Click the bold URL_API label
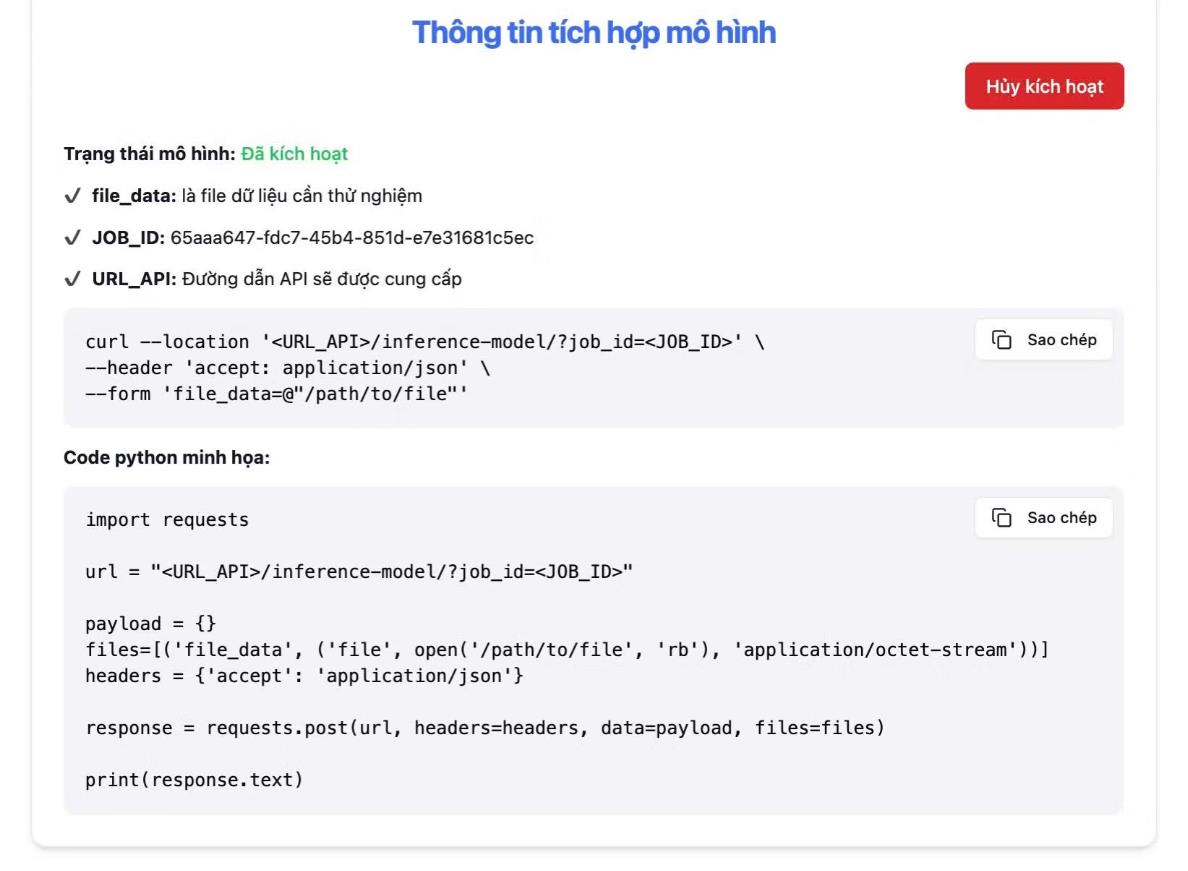The image size is (1188, 871). click(134, 279)
